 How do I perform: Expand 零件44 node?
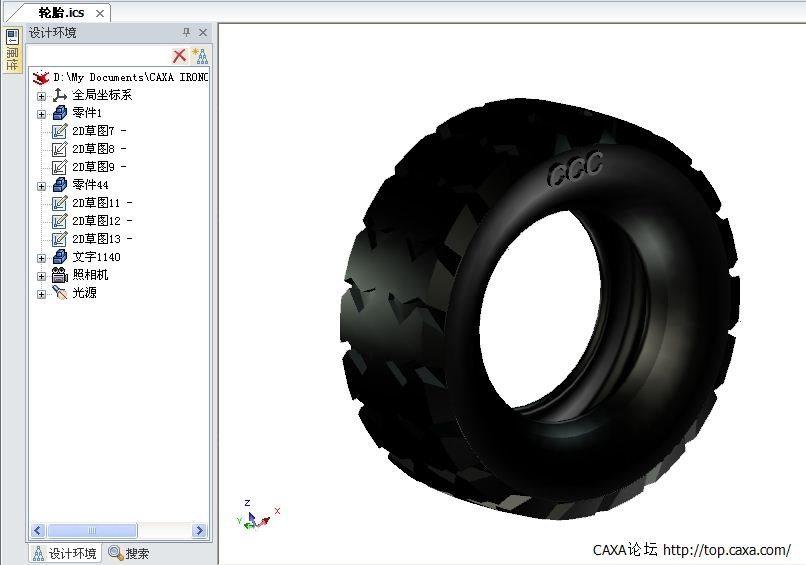[42, 186]
